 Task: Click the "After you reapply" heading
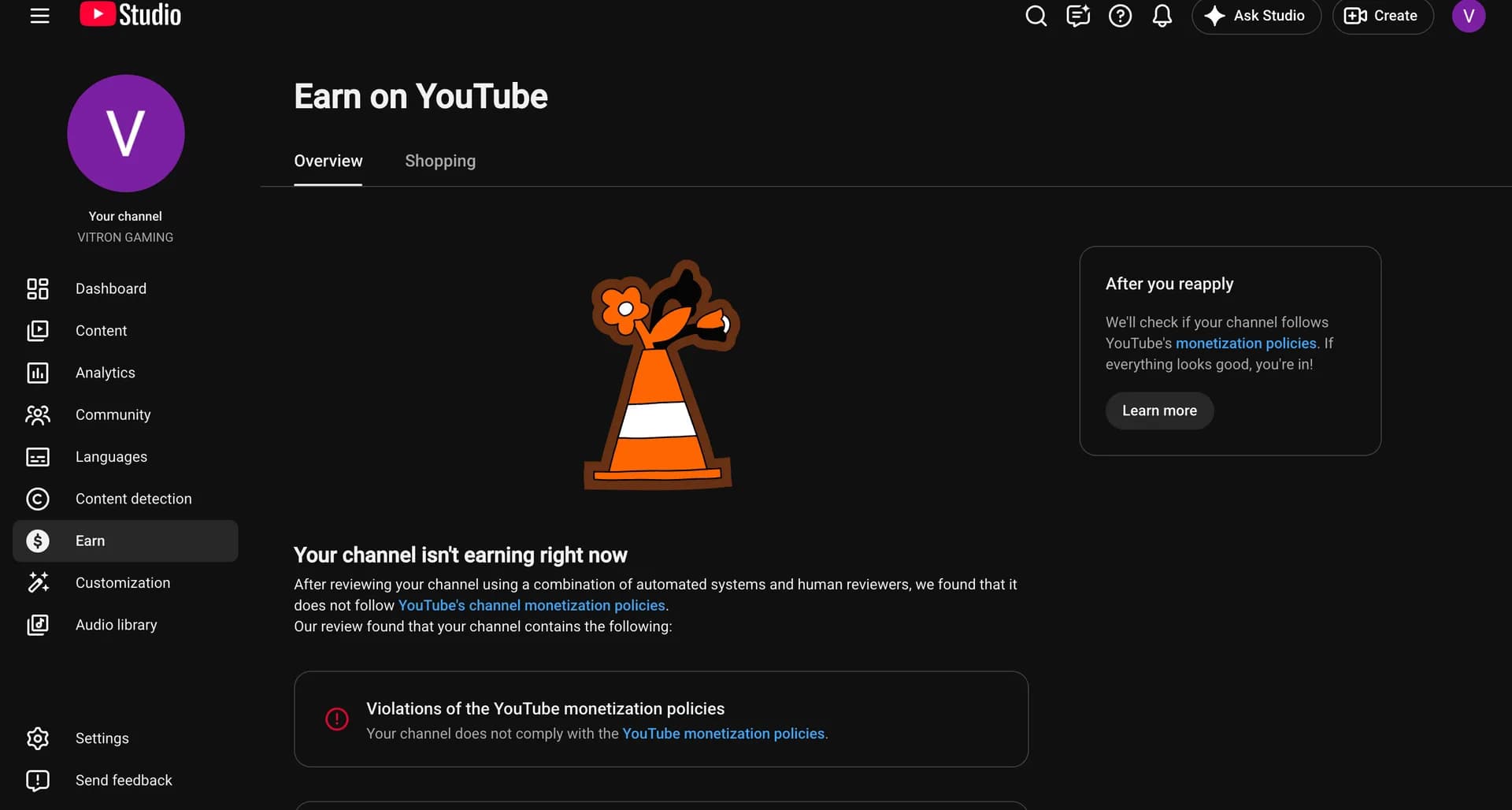pyautogui.click(x=1169, y=284)
